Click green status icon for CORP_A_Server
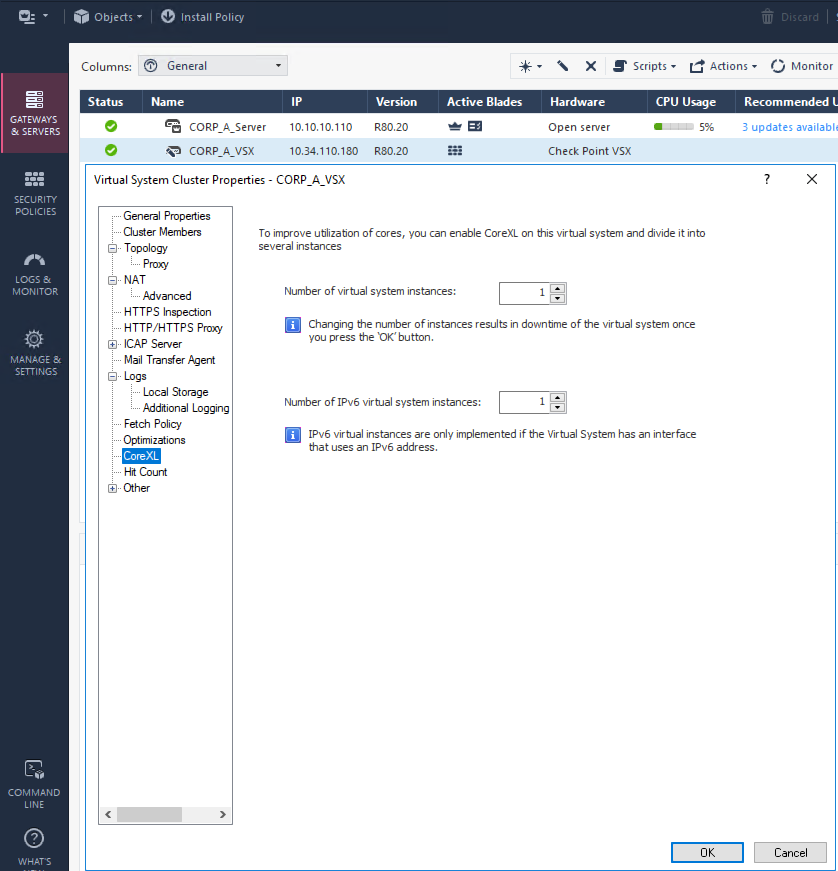The width and height of the screenshot is (838, 871). pos(111,126)
